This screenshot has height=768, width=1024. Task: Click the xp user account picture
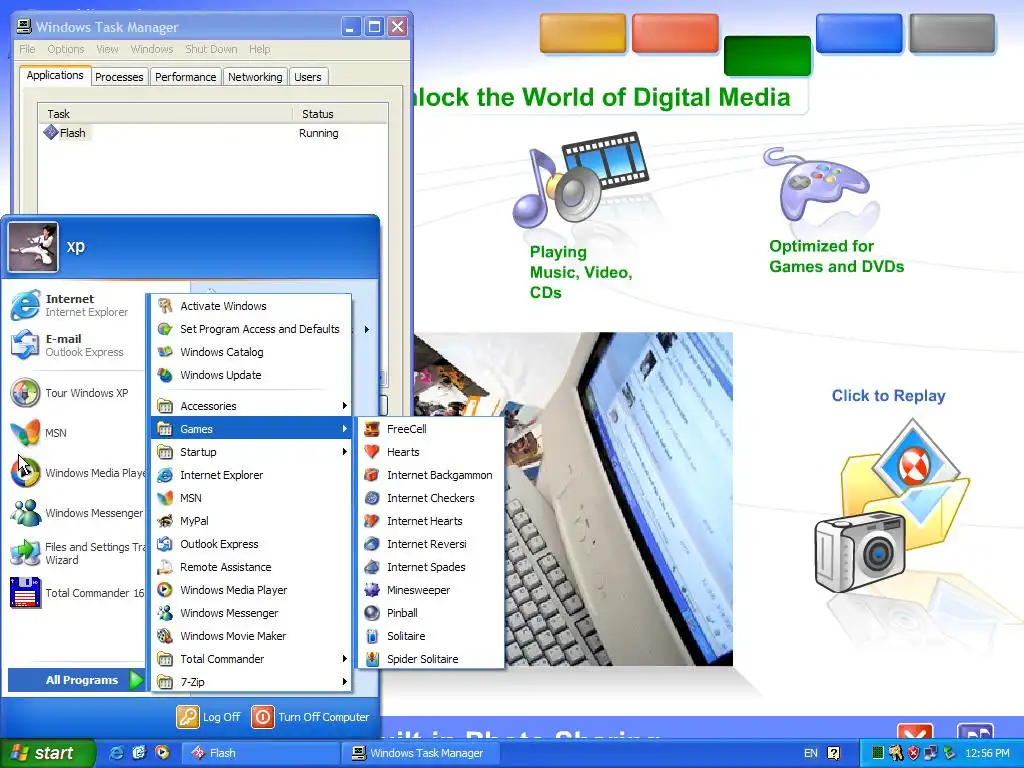click(x=33, y=246)
